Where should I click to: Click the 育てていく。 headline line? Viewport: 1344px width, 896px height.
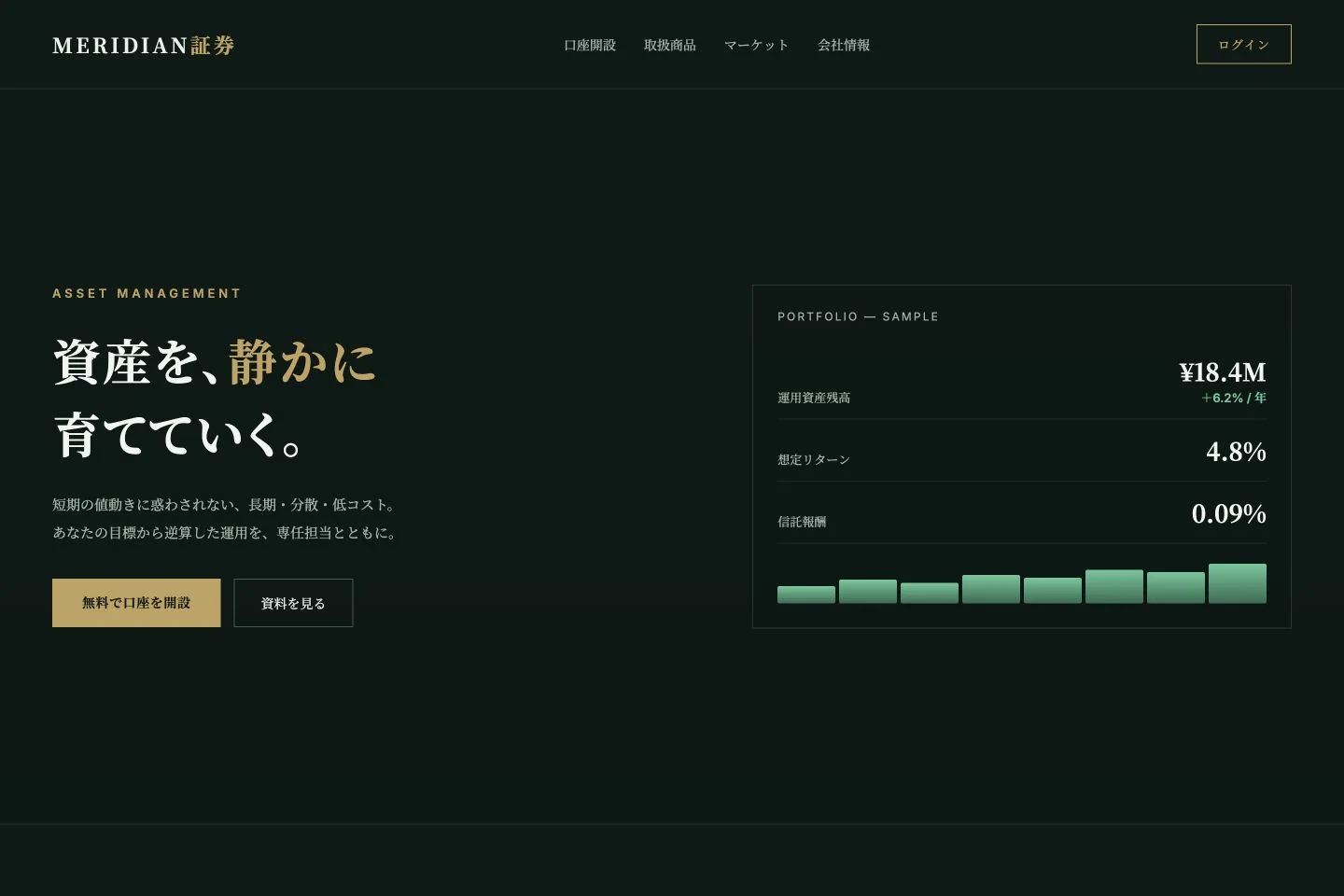(179, 435)
